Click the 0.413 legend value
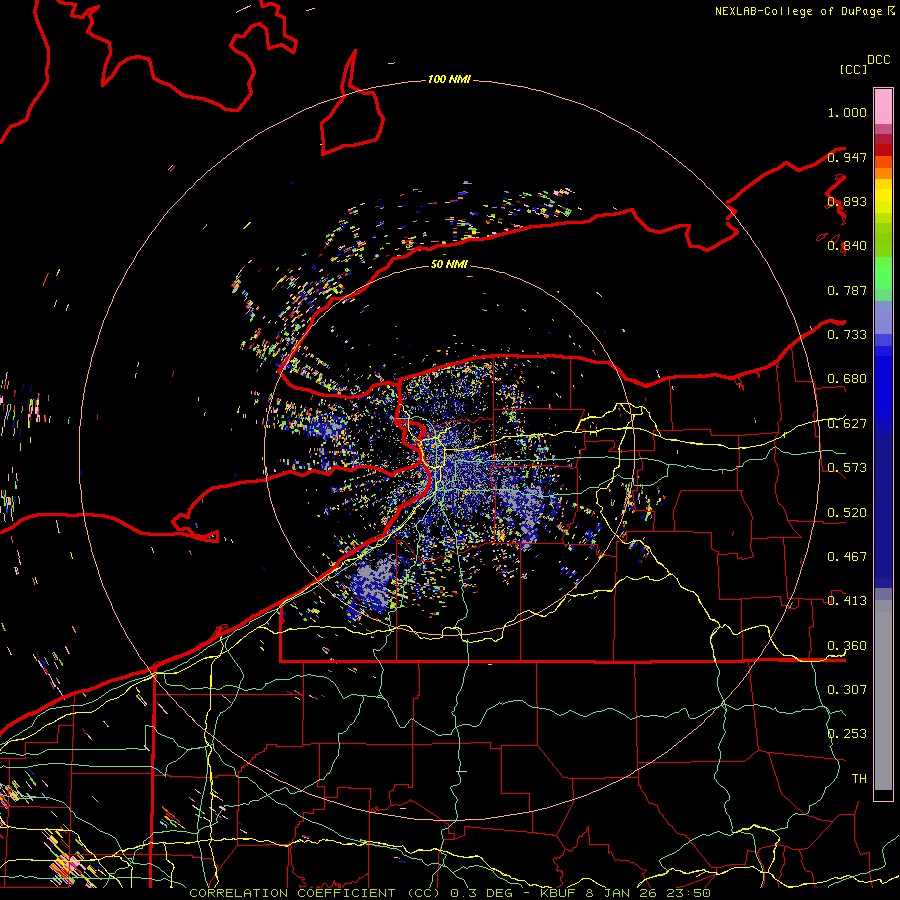This screenshot has width=900, height=900. pos(847,601)
